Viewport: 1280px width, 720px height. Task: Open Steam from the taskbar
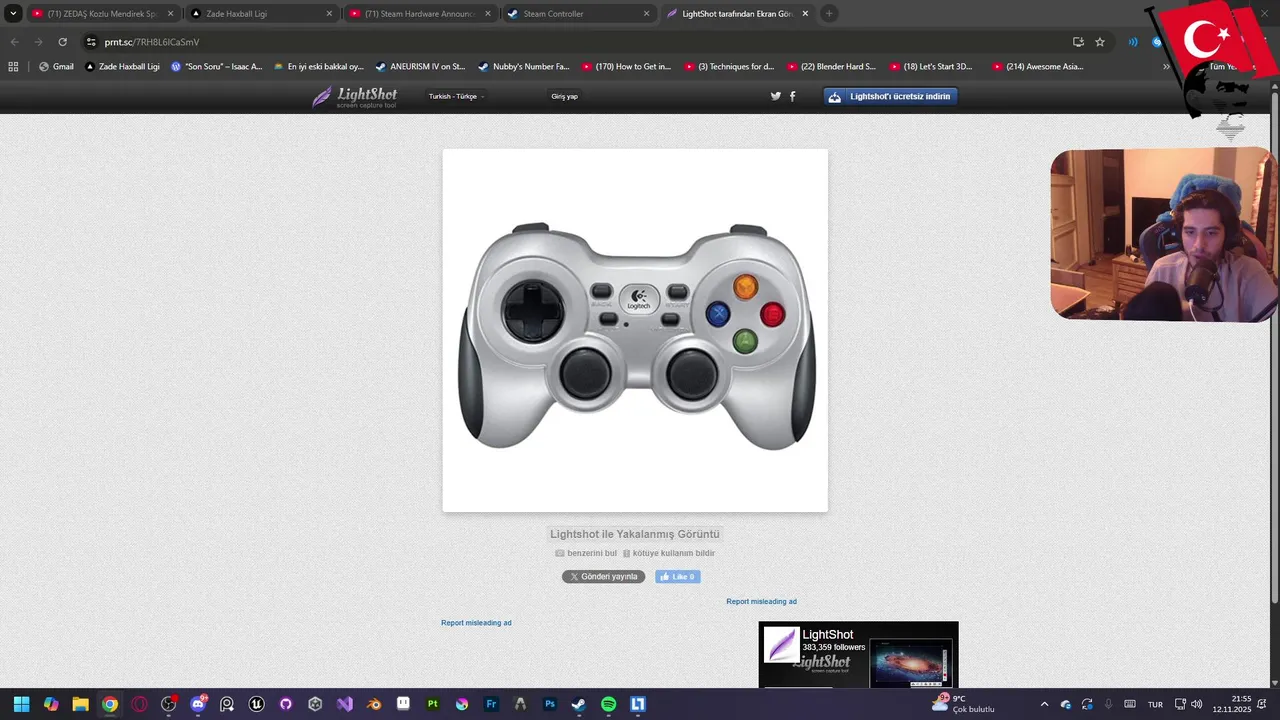pos(579,704)
